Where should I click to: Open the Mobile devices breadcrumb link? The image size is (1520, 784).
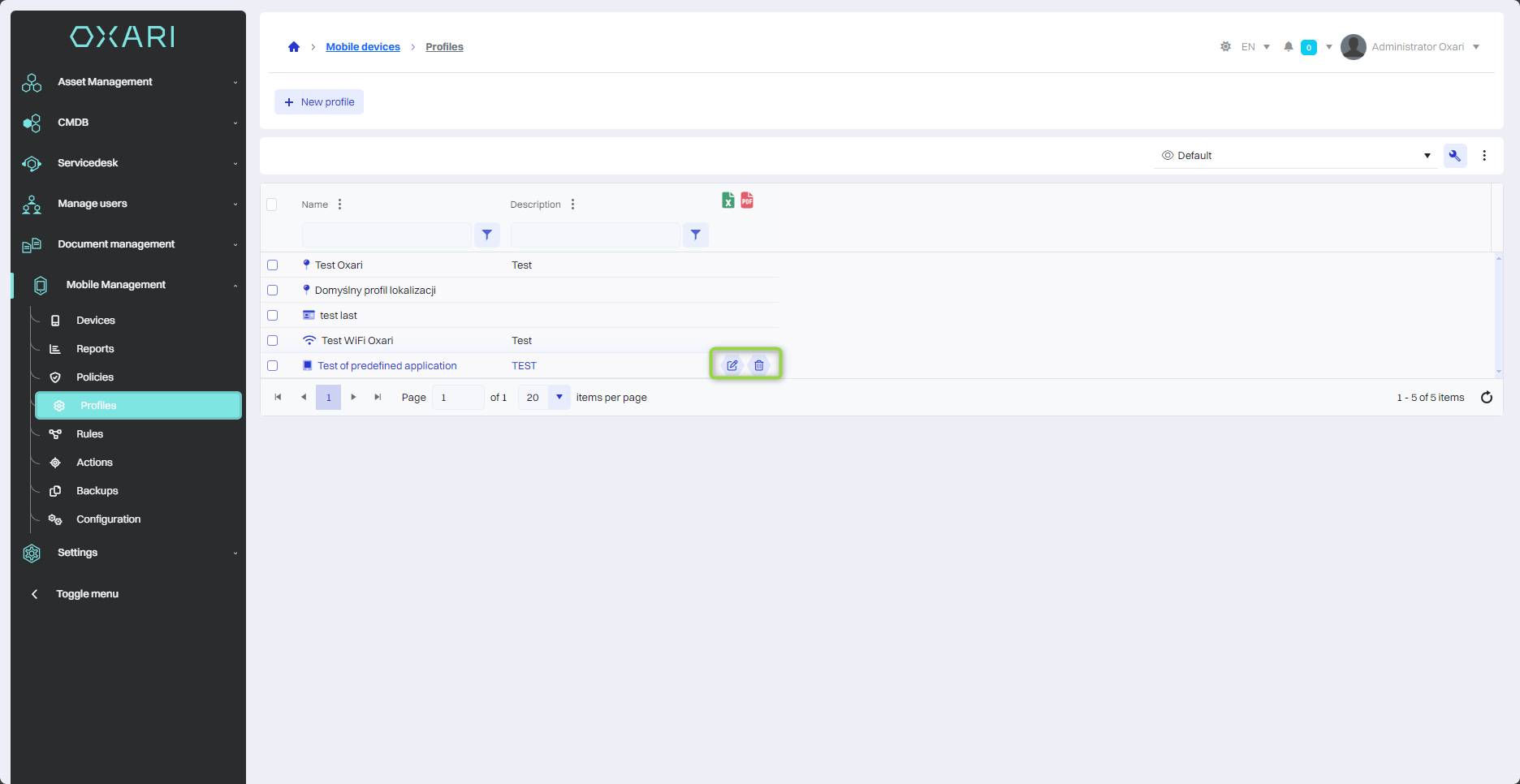[x=363, y=47]
